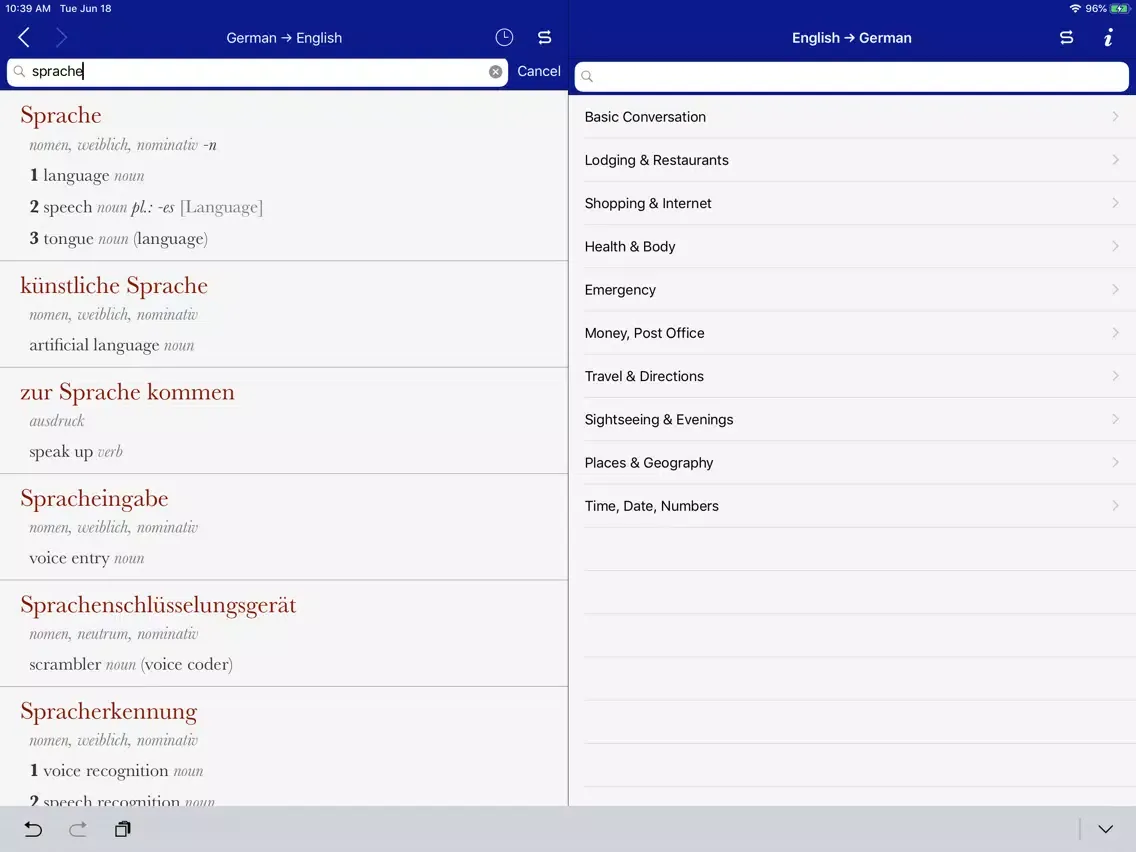Tap magnifier icon in left search field

(20, 71)
